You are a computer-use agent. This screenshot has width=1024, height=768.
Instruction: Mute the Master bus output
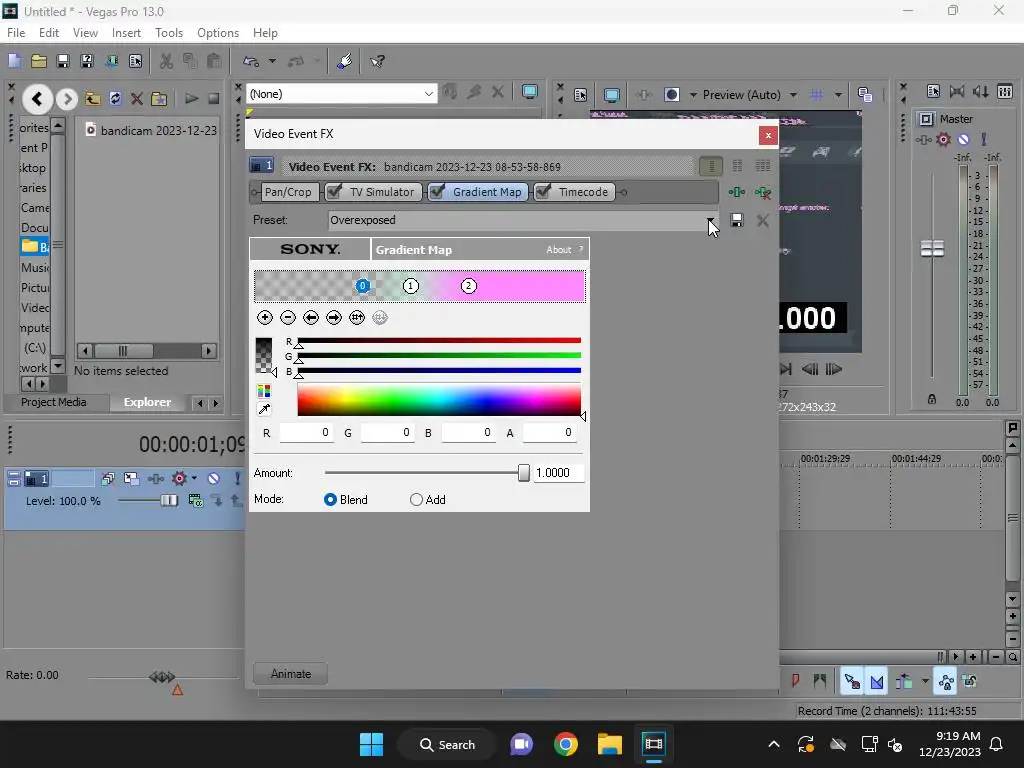point(963,139)
